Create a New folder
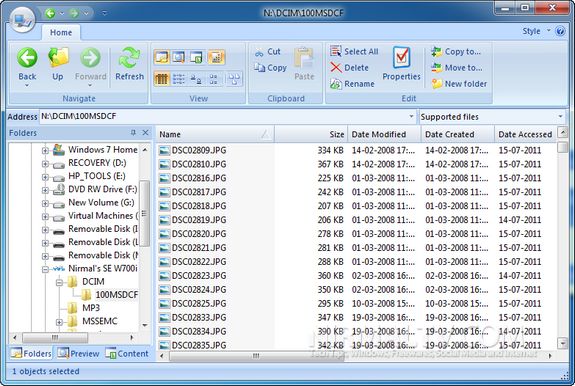This screenshot has height=386, width=575. (459, 84)
